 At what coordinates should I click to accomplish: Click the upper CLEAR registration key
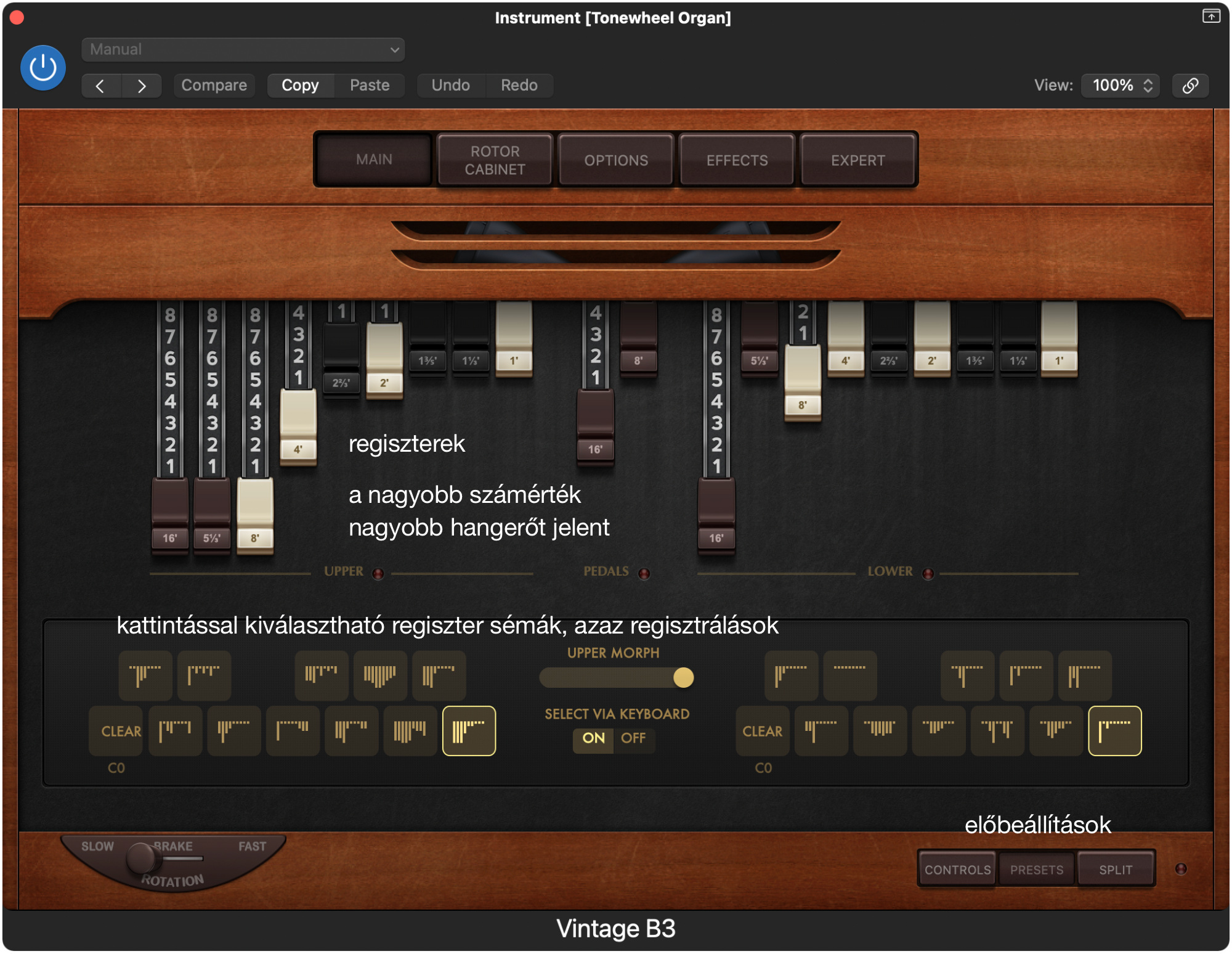(116, 731)
